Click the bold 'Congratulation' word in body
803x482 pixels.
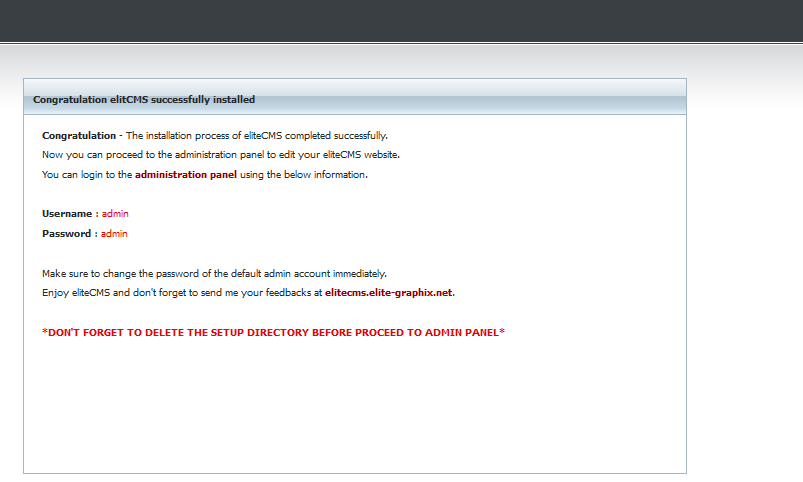click(x=79, y=136)
